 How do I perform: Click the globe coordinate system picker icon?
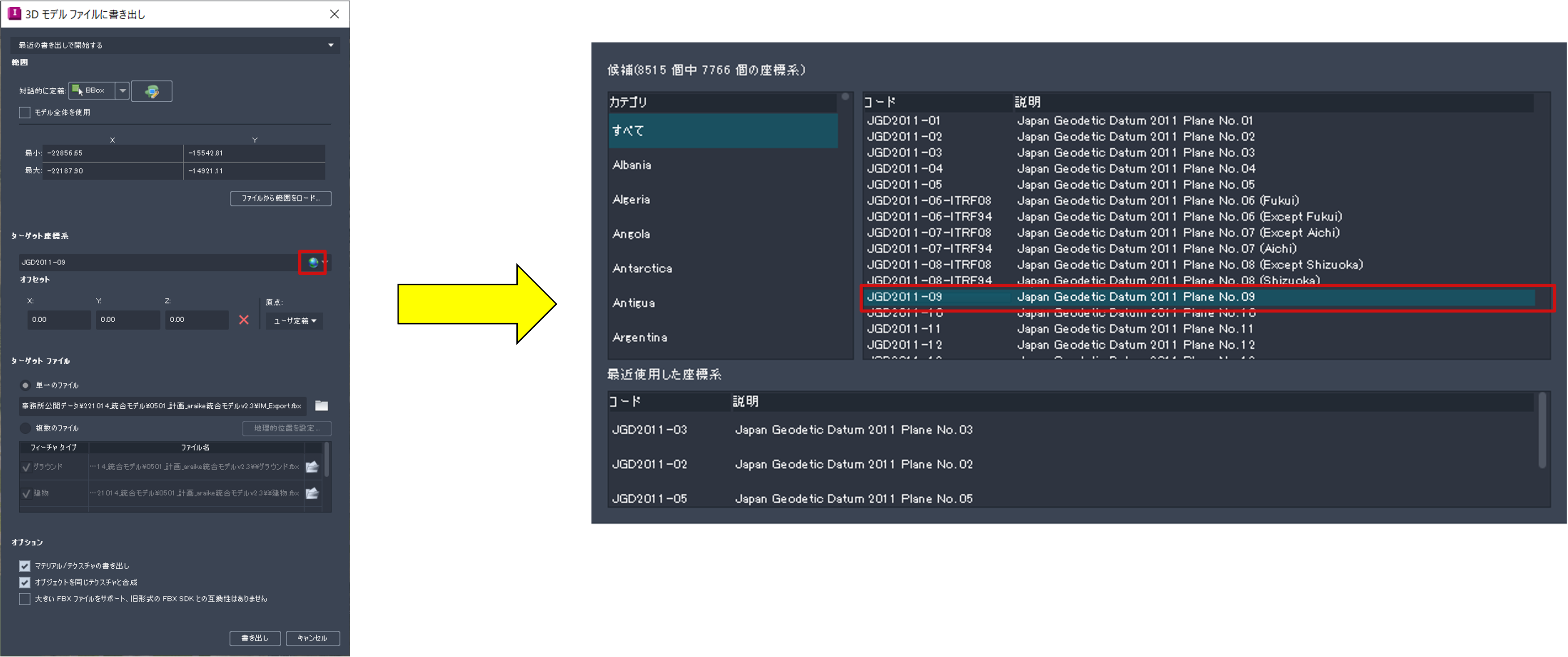pyautogui.click(x=313, y=263)
